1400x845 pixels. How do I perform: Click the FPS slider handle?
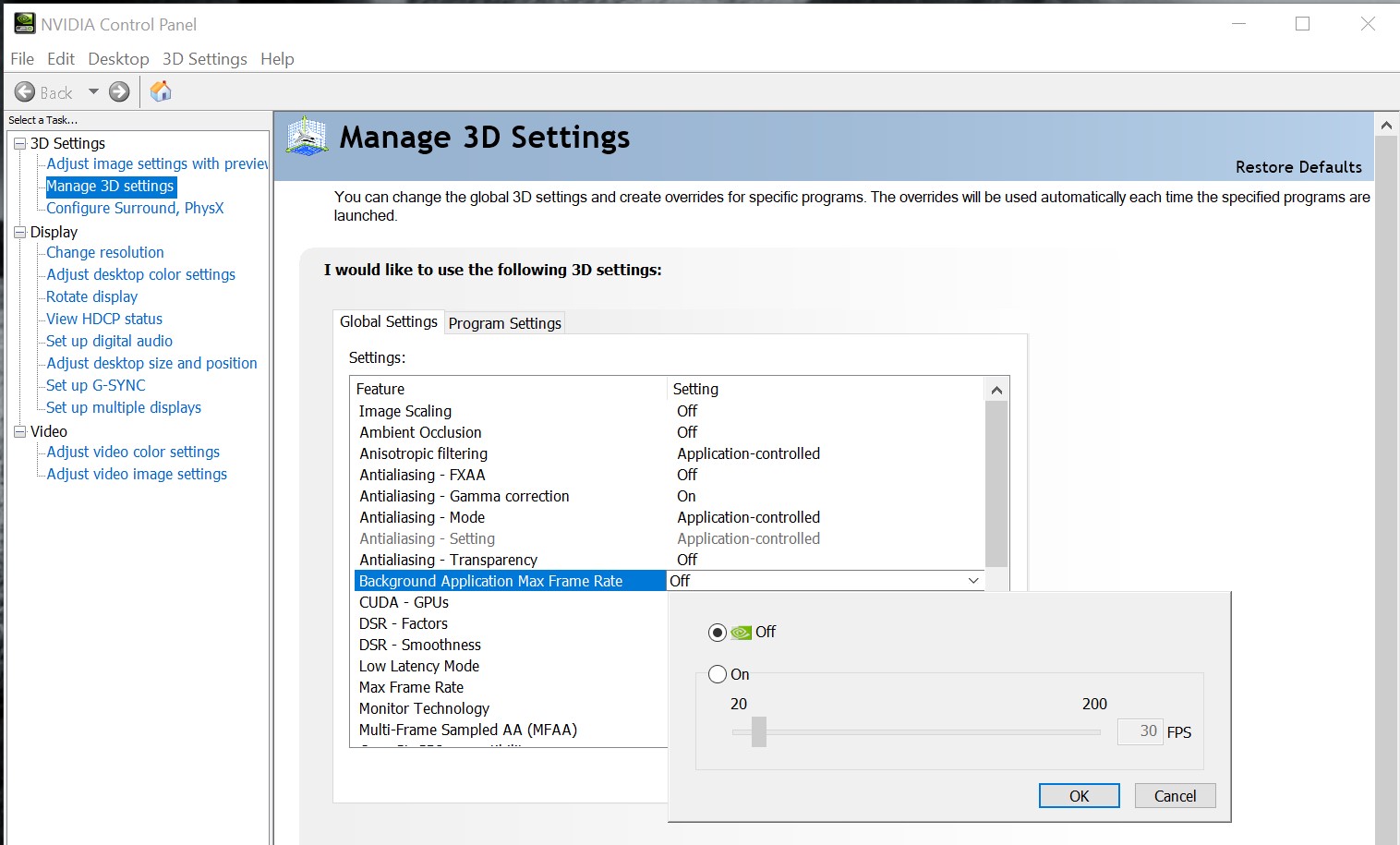(759, 731)
